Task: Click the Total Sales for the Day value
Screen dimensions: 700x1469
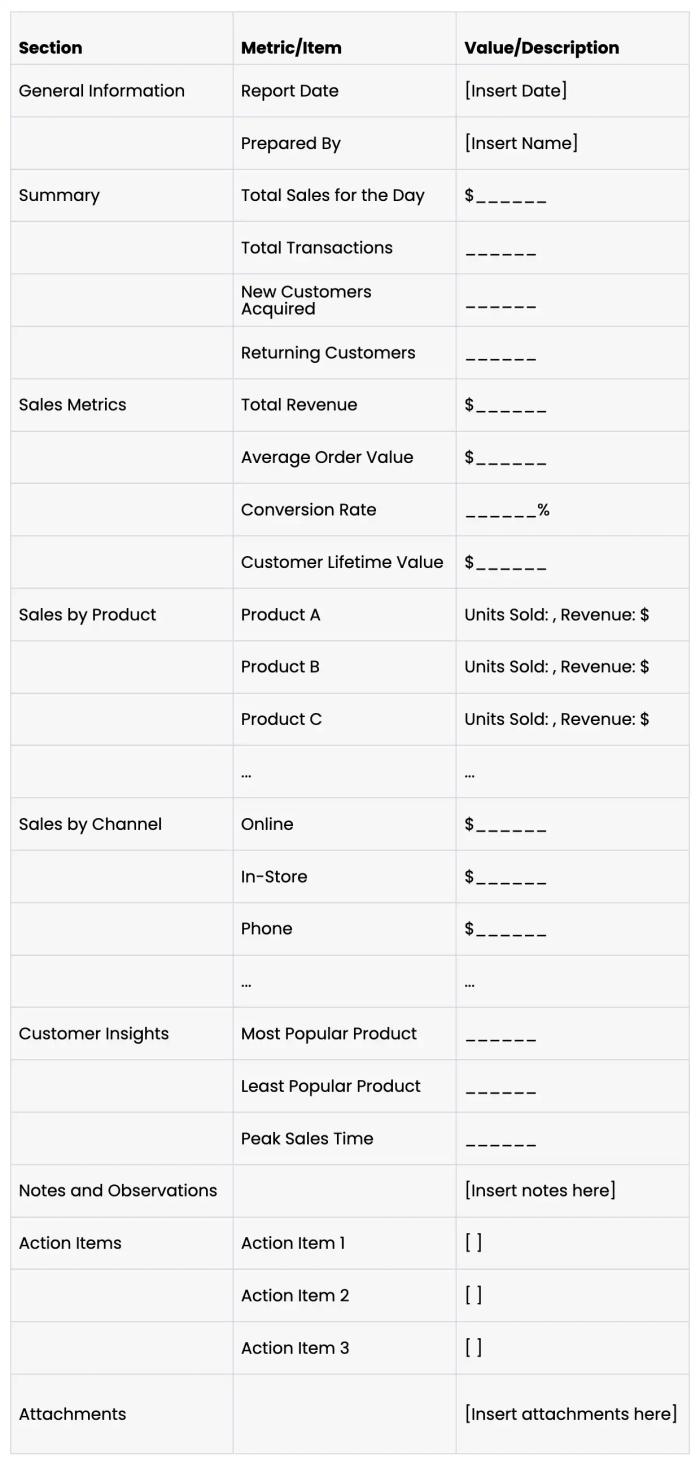Action: point(505,196)
